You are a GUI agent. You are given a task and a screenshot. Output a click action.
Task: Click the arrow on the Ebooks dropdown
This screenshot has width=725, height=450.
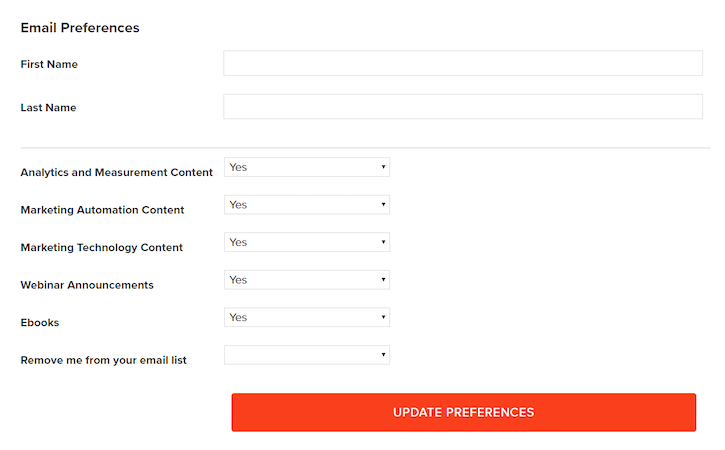pos(383,318)
